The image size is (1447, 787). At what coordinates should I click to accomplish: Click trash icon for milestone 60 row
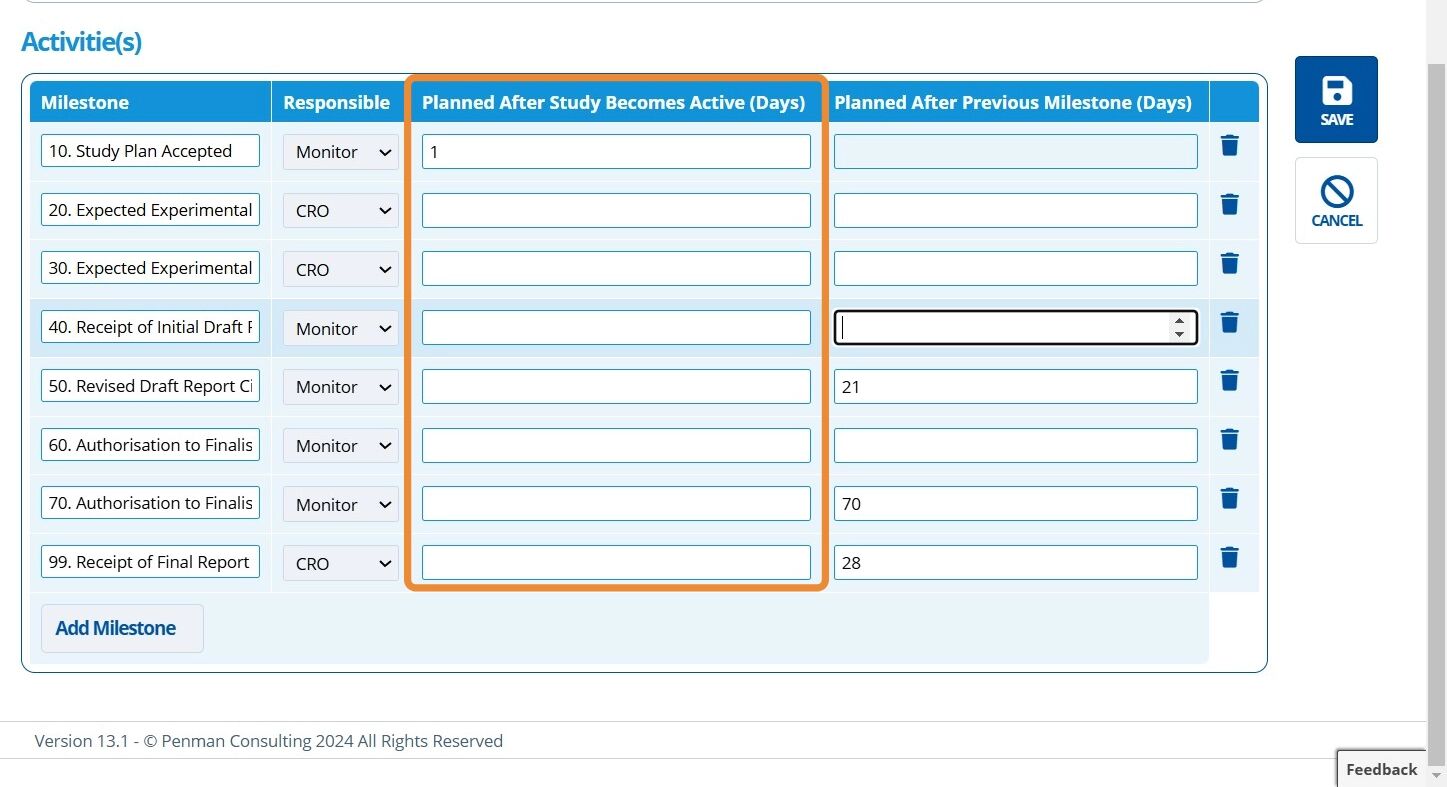pos(1230,439)
